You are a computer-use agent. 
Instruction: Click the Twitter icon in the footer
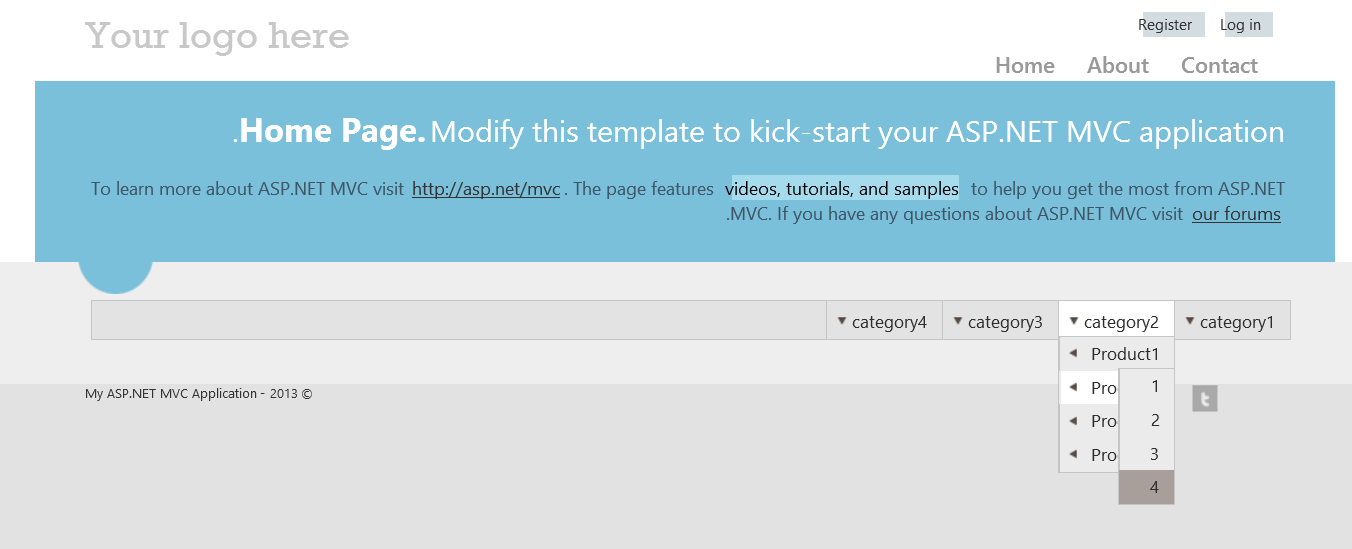click(x=1205, y=399)
